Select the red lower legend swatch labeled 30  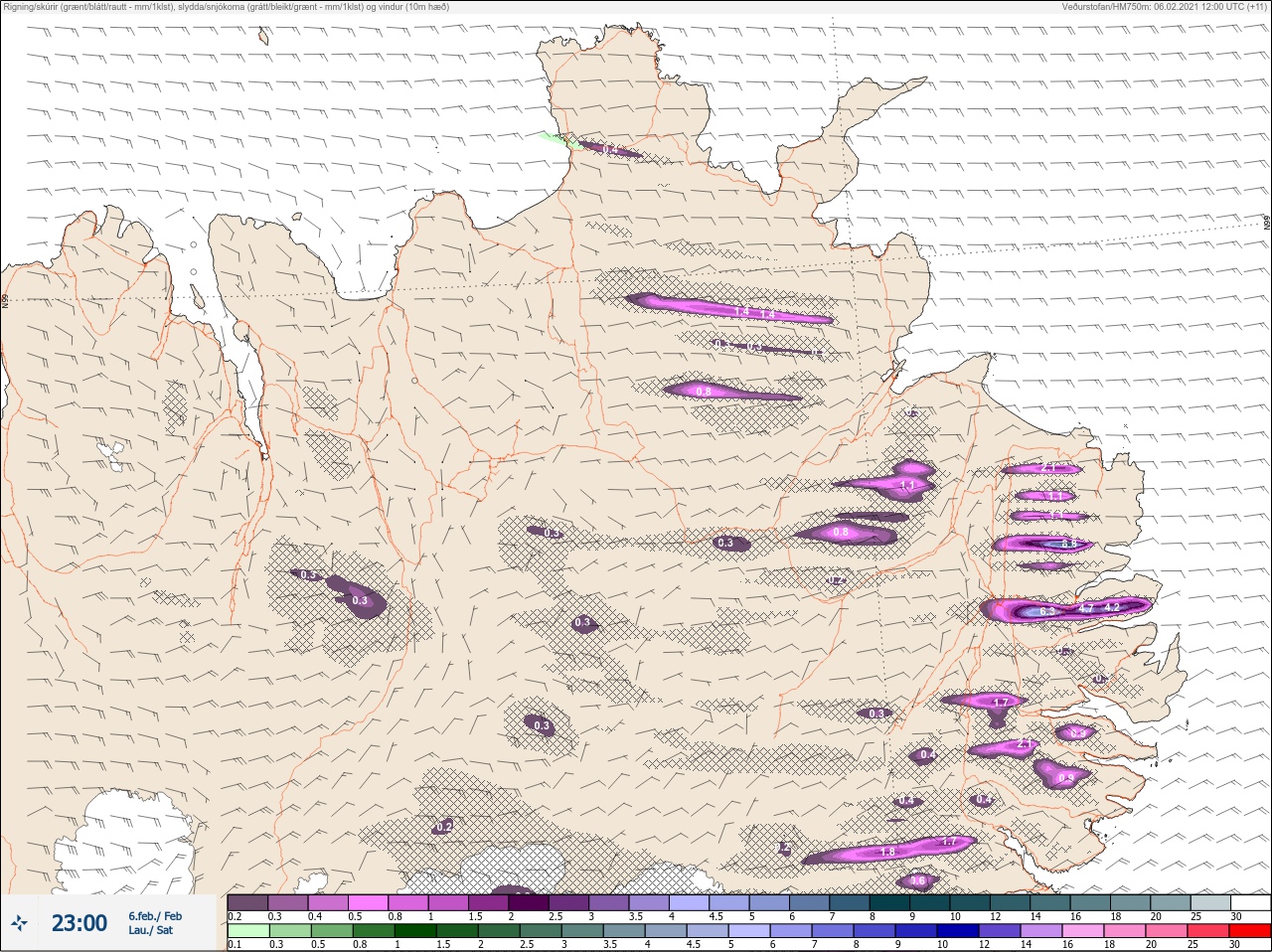coord(1249,931)
